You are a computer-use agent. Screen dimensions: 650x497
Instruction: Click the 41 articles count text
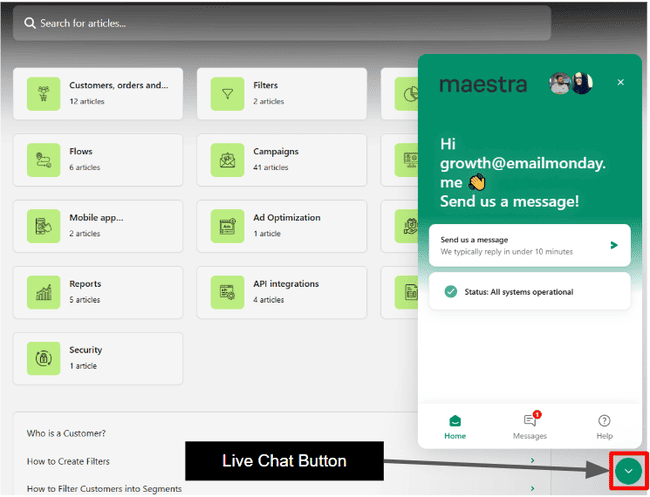coord(271,167)
